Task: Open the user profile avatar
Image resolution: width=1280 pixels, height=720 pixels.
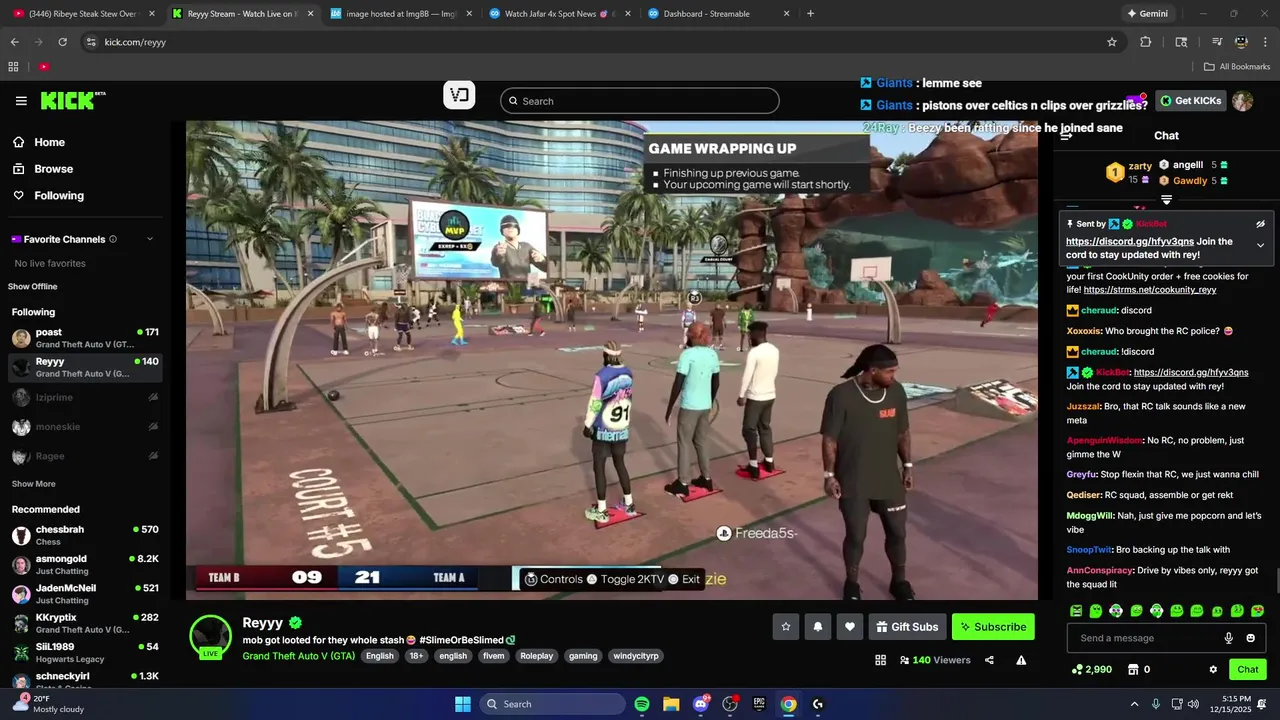Action: pos(1243,101)
